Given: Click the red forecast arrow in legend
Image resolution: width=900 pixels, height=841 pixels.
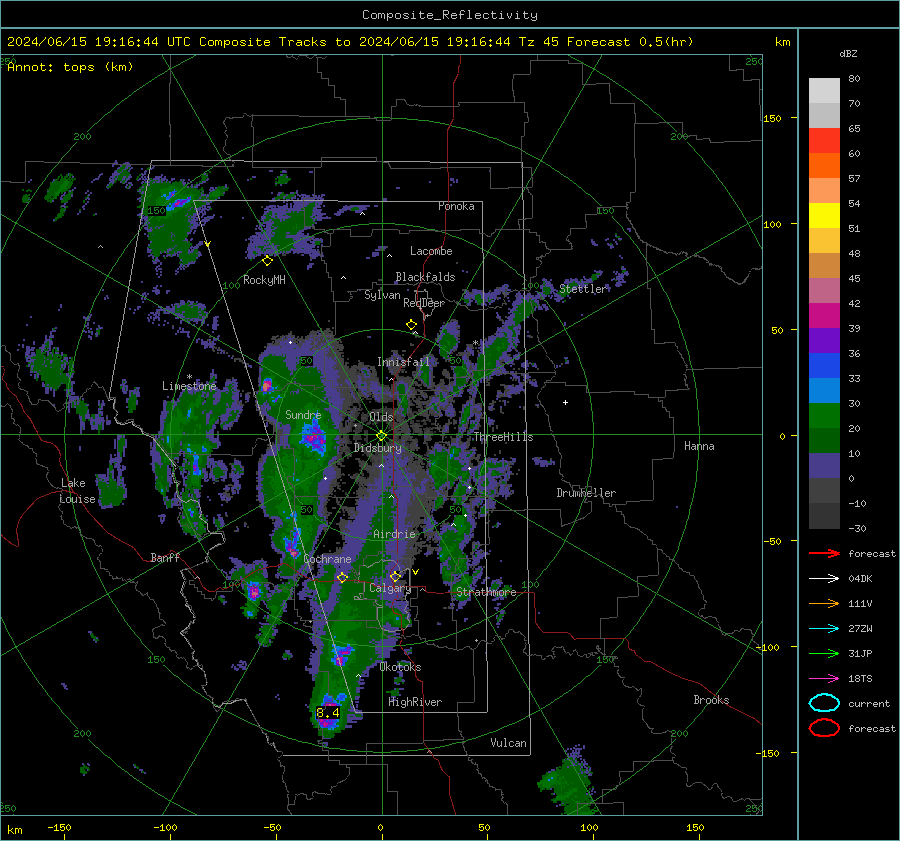Looking at the screenshot, I should click(x=824, y=553).
